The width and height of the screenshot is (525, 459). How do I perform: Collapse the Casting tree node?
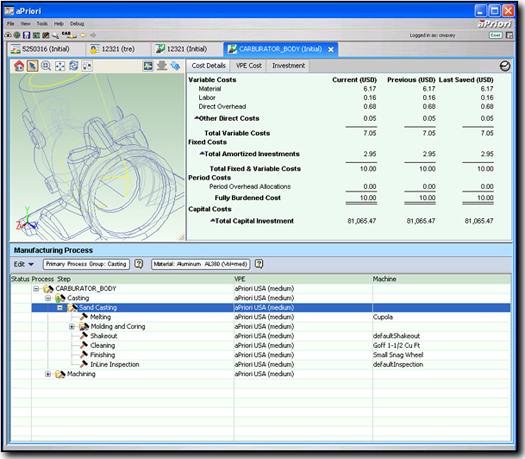[48, 298]
